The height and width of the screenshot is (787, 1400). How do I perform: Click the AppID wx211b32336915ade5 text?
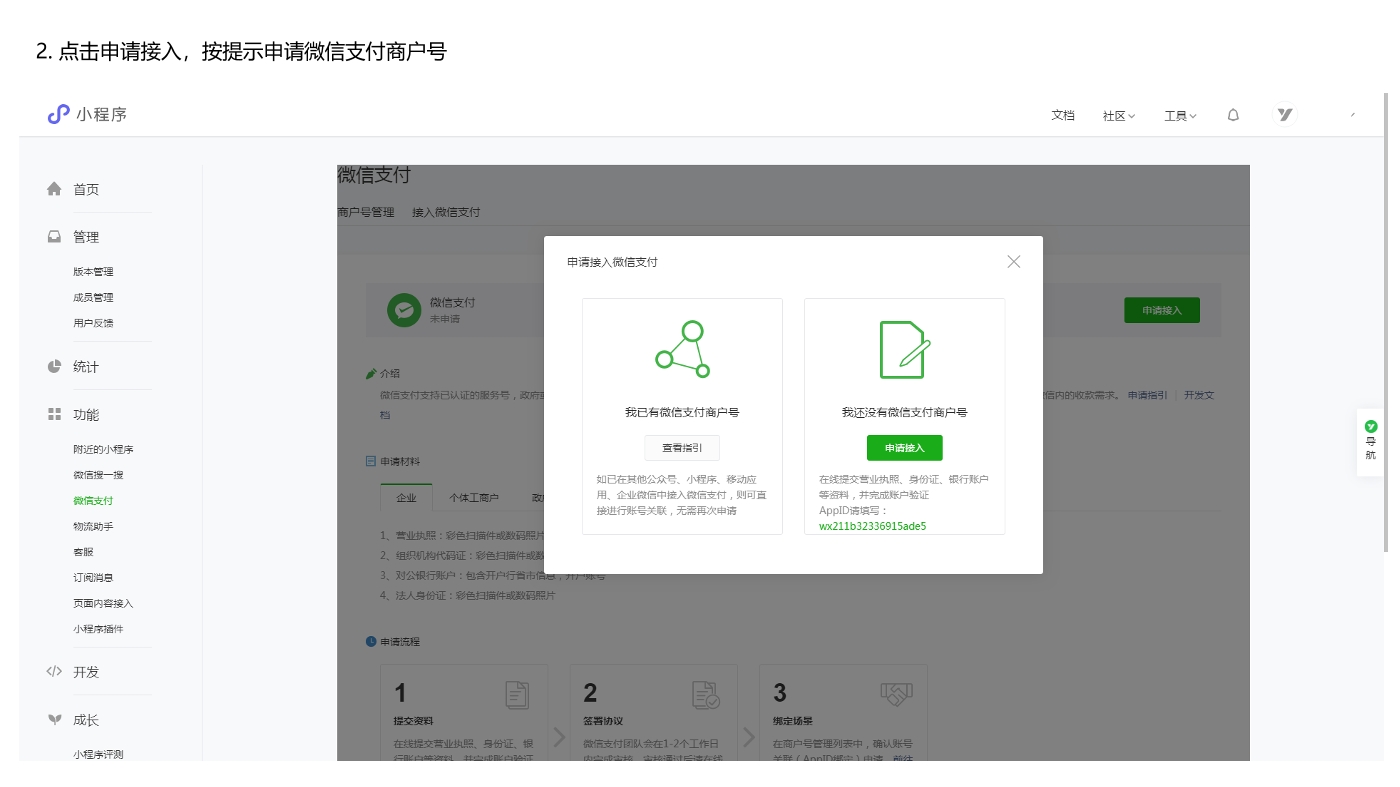click(x=872, y=526)
